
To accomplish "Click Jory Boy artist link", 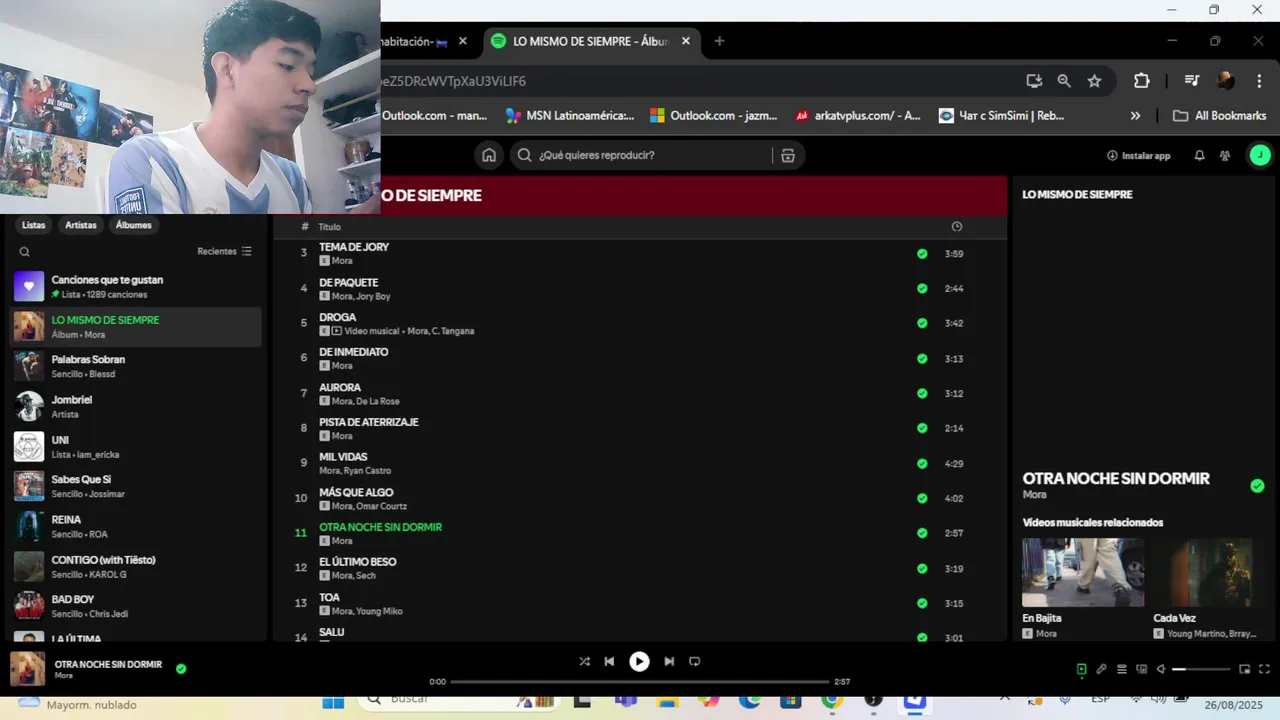I will 374,296.
